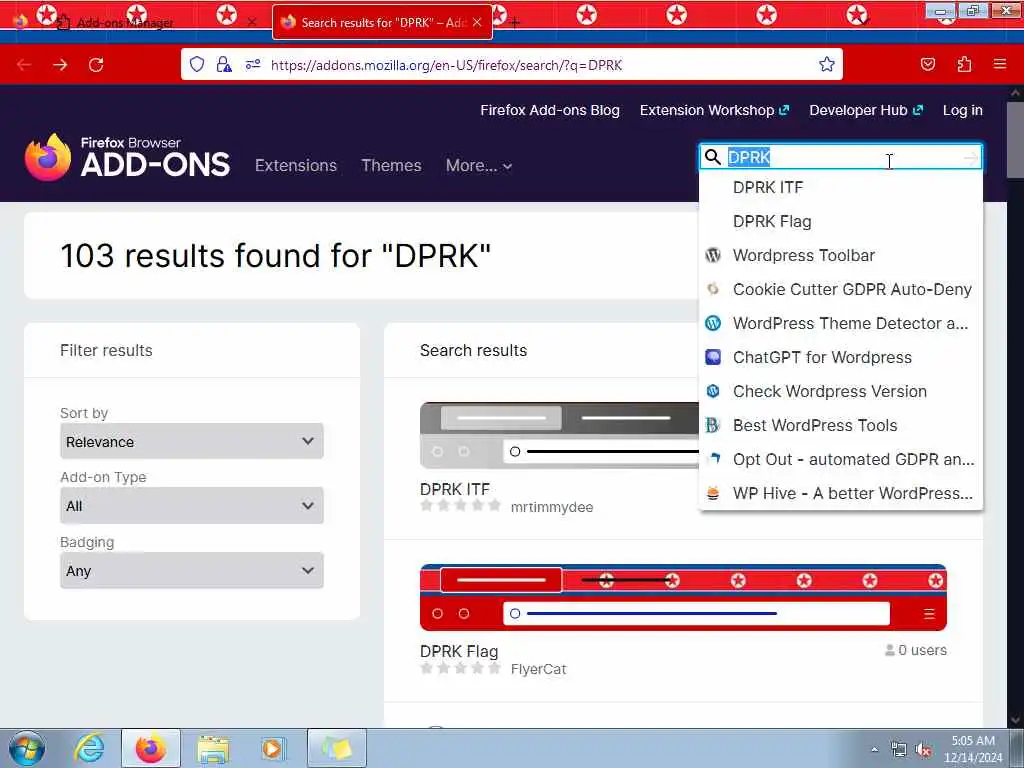The image size is (1024, 768).
Task: Choose WordPress Theme Detector suggestion
Action: [x=840, y=323]
